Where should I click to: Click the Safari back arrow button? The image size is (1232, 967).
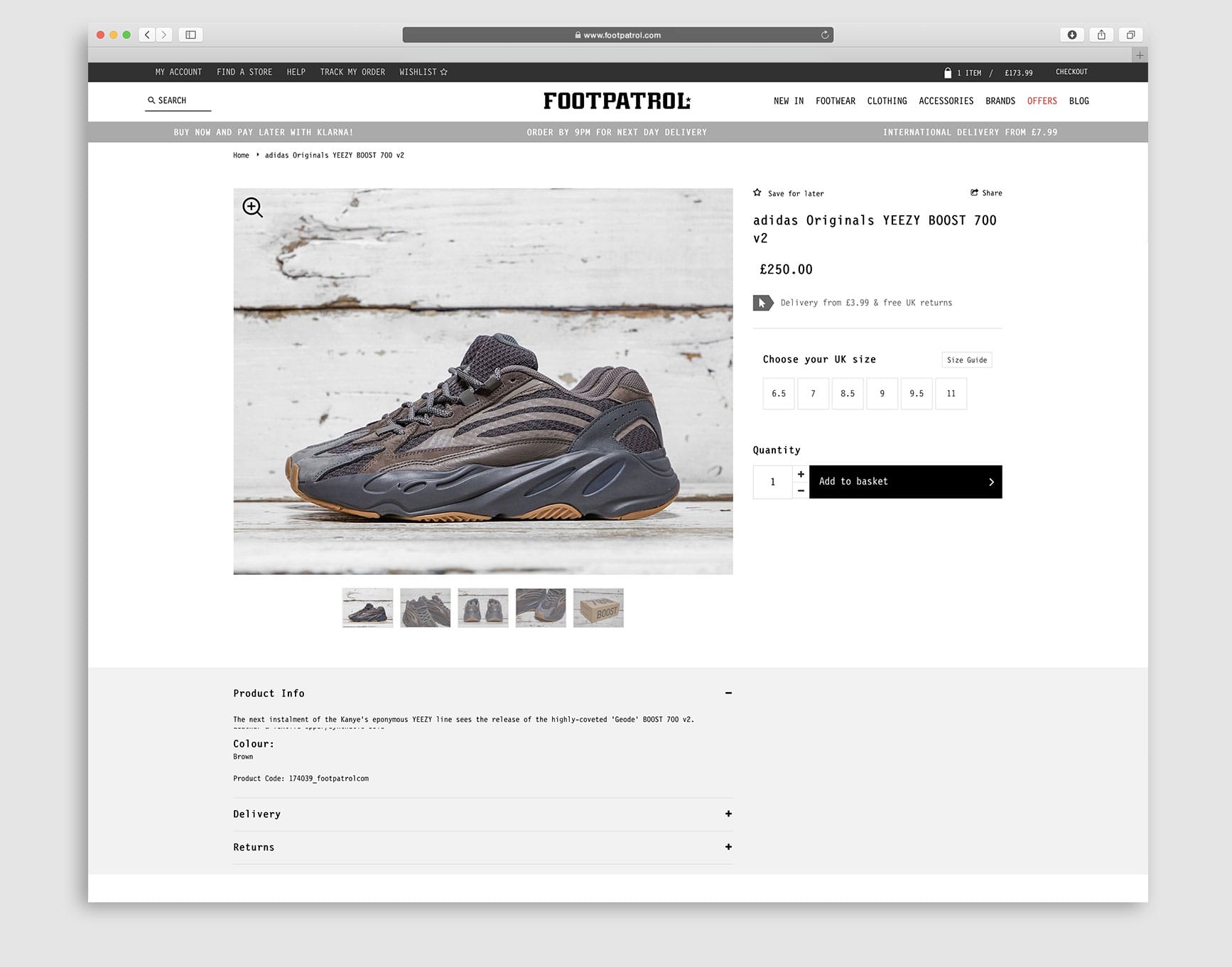point(148,35)
